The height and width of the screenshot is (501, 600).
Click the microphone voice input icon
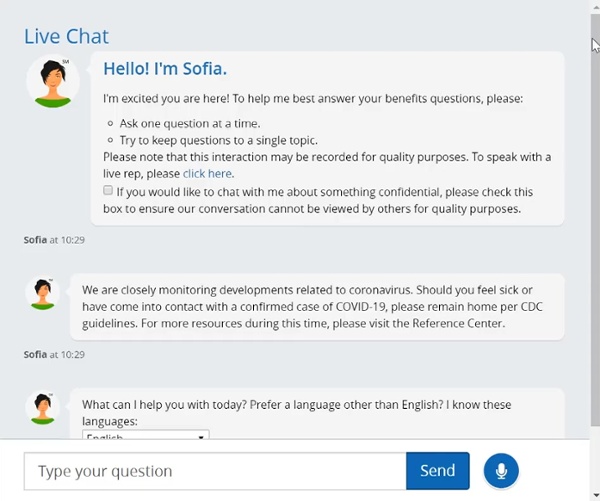501,471
